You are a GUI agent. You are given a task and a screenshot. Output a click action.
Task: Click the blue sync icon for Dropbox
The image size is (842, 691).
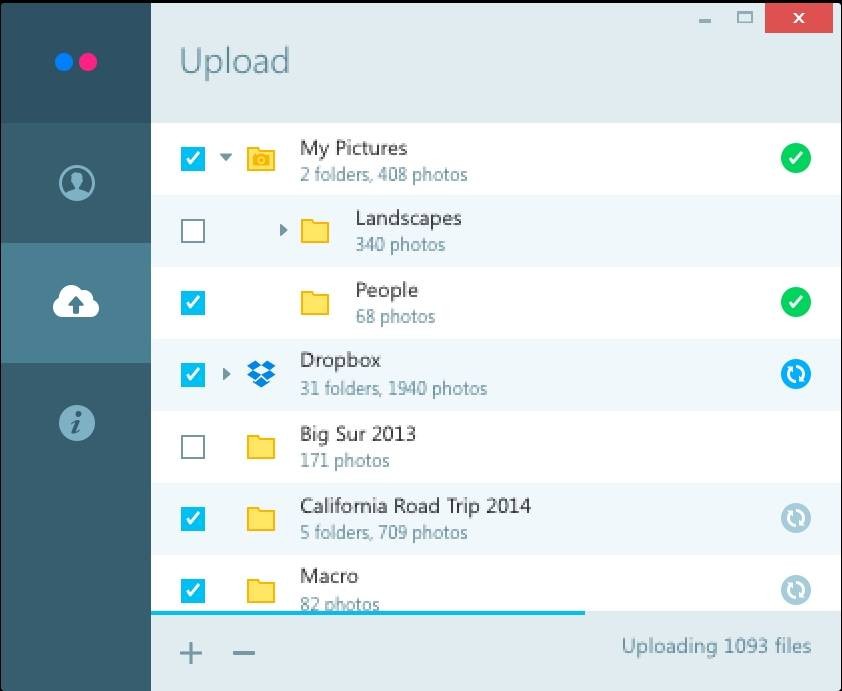pos(796,374)
